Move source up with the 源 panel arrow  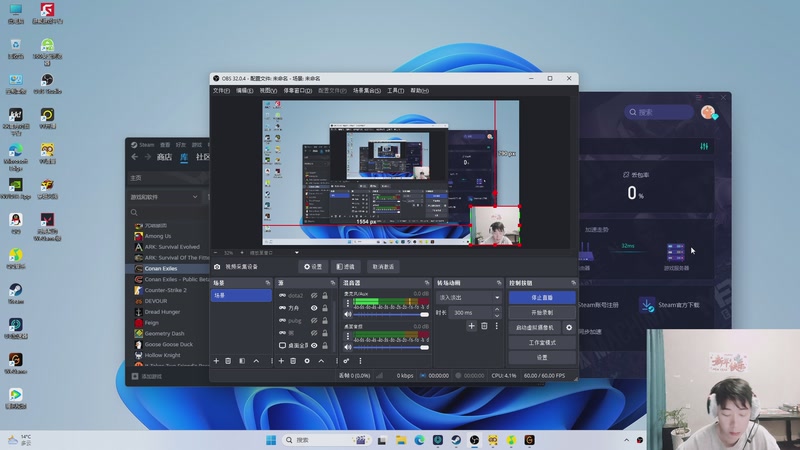coord(321,361)
